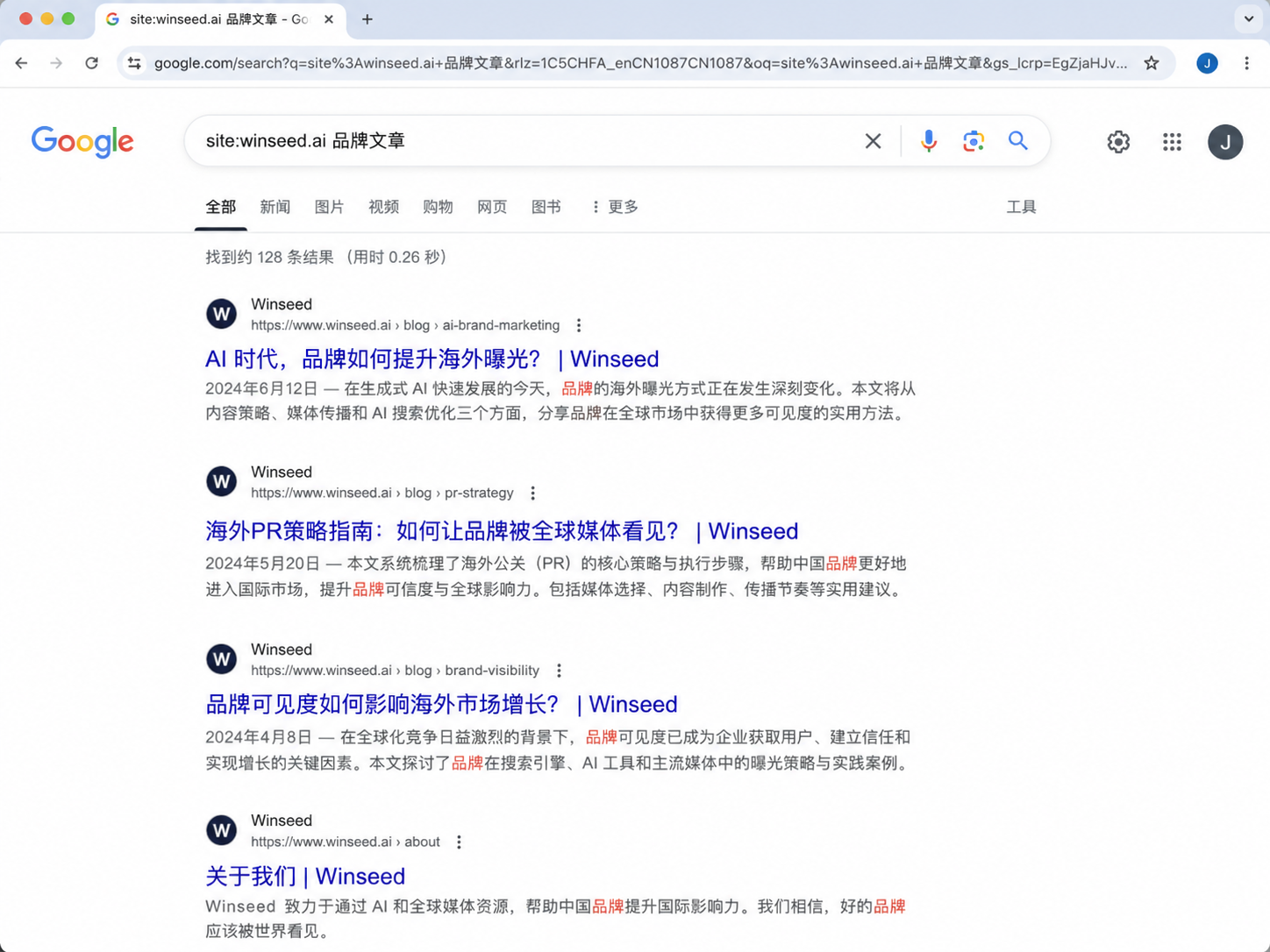The height and width of the screenshot is (952, 1270).
Task: Open result options for brand-visibility
Action: pyautogui.click(x=559, y=671)
